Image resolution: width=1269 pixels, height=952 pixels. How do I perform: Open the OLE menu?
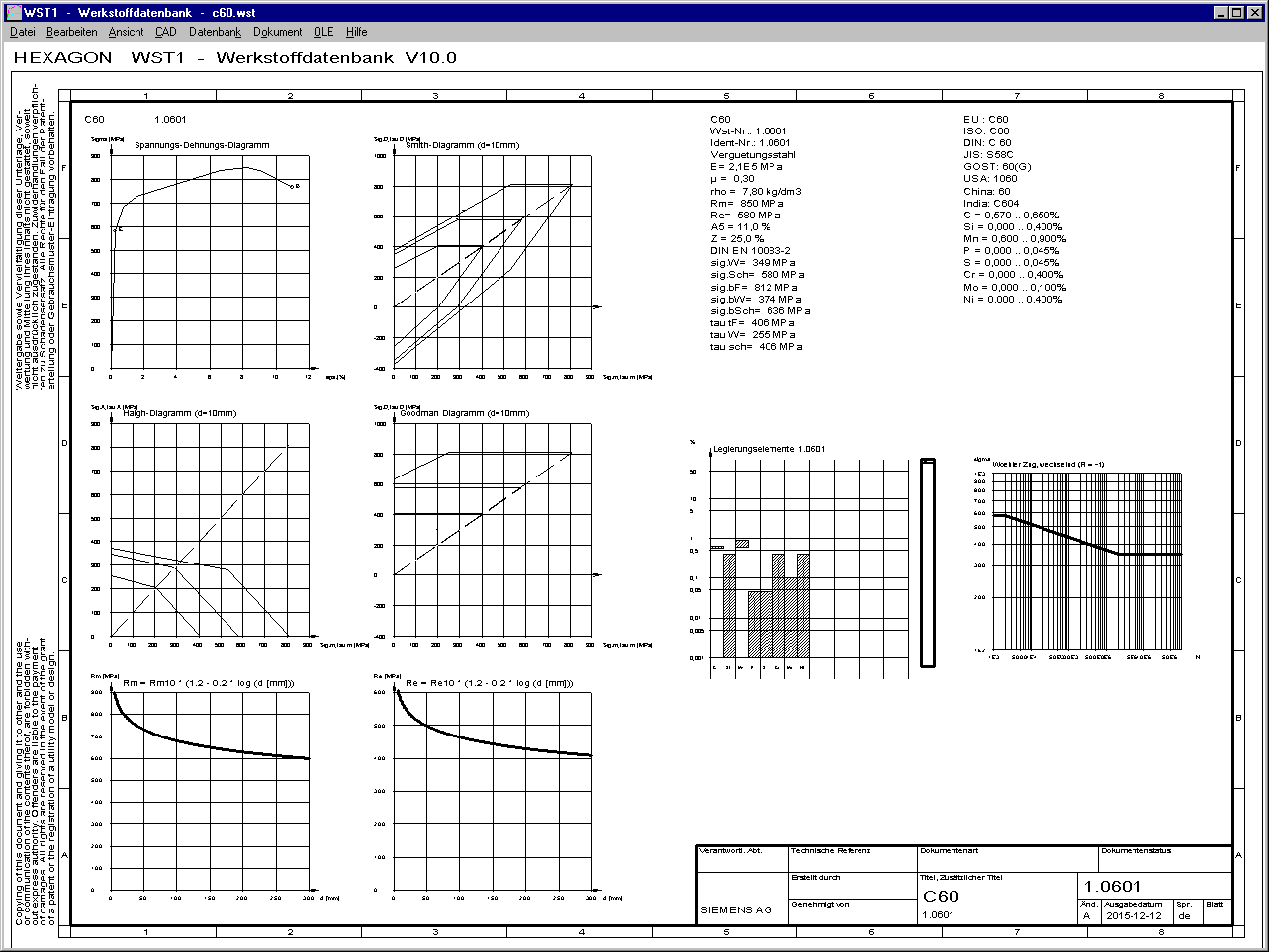click(x=323, y=32)
